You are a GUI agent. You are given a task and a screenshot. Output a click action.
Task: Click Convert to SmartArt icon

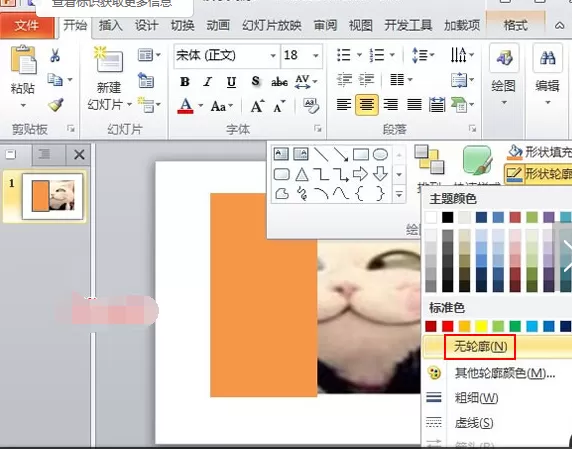[x=460, y=105]
